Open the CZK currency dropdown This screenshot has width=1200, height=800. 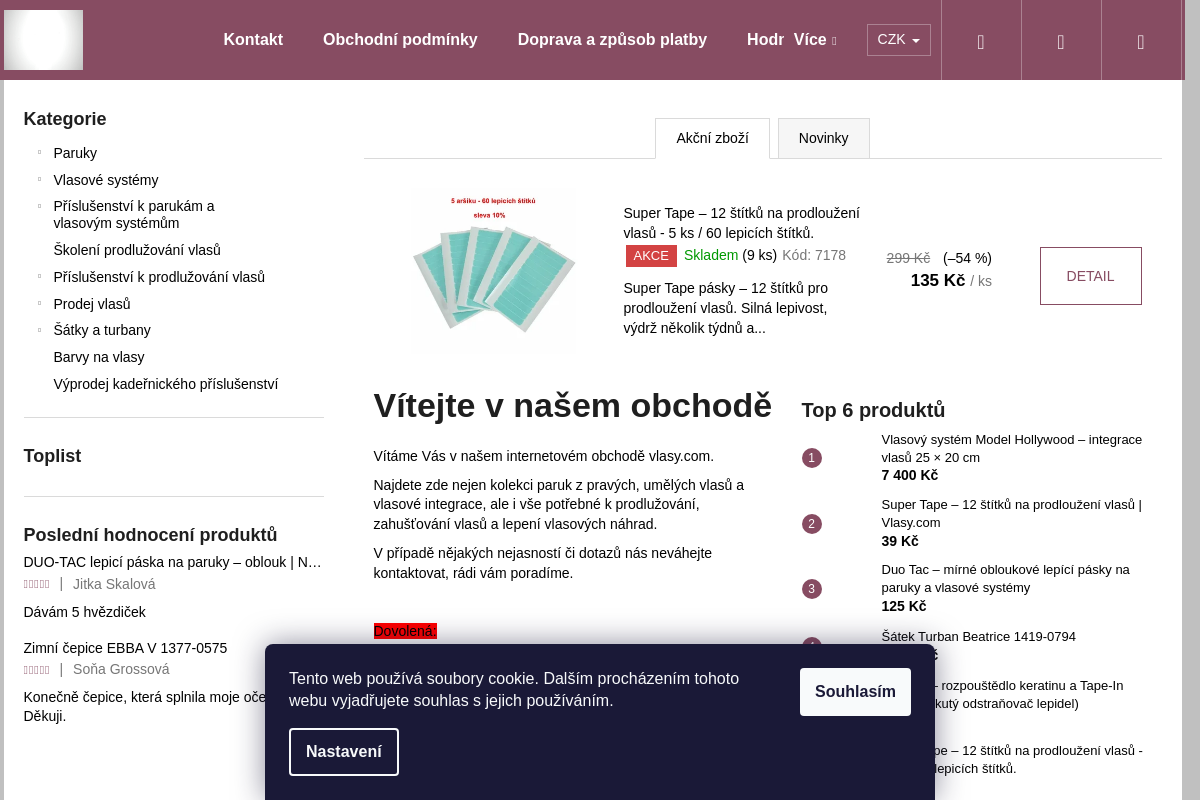point(898,40)
